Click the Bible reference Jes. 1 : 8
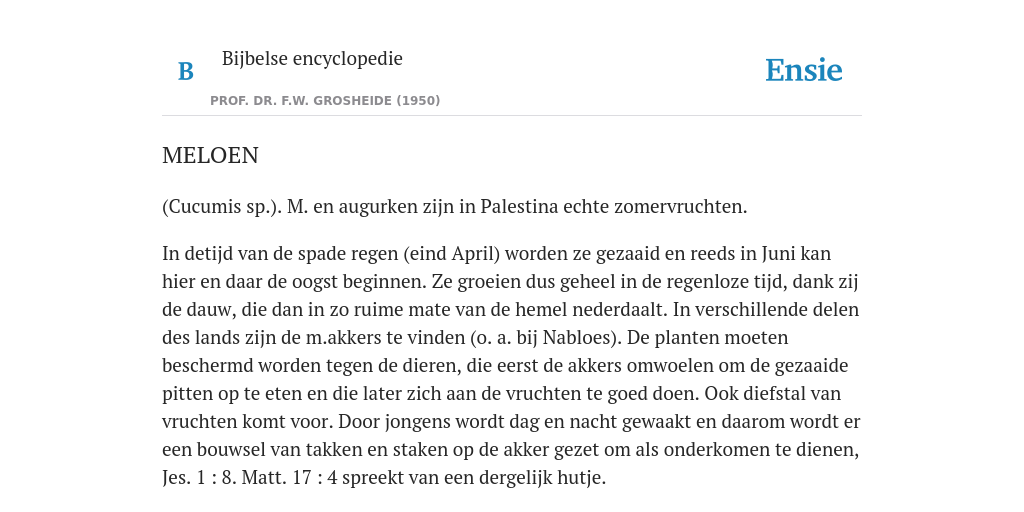 [x=199, y=478]
